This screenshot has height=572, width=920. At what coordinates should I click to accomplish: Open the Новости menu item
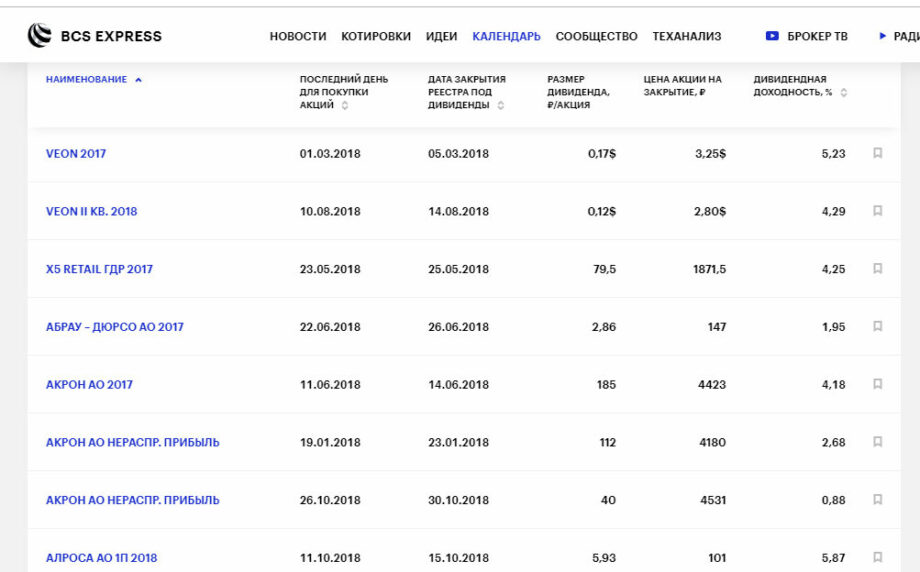click(x=298, y=36)
